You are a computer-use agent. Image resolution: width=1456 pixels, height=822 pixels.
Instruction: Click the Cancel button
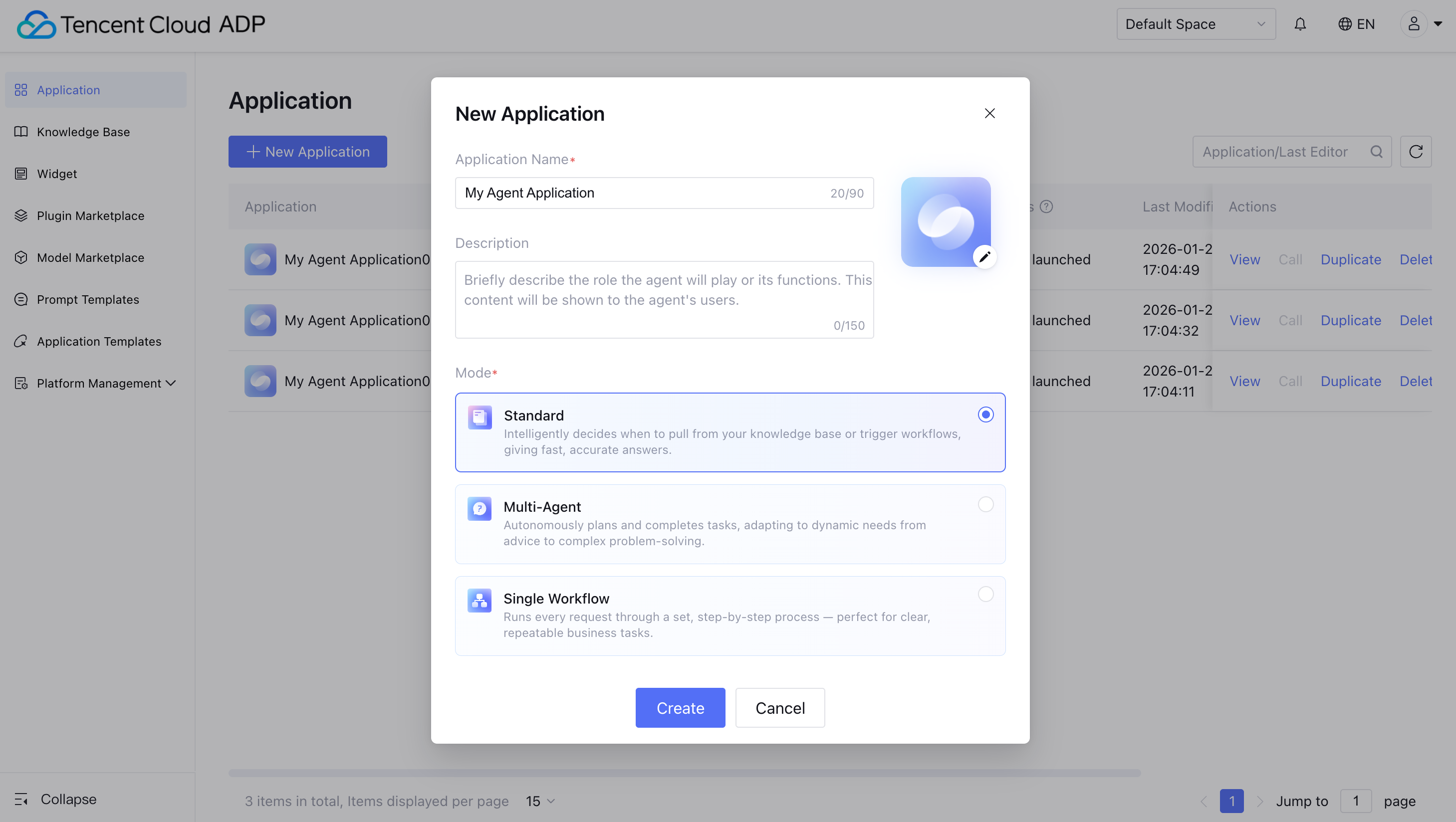pyautogui.click(x=779, y=707)
